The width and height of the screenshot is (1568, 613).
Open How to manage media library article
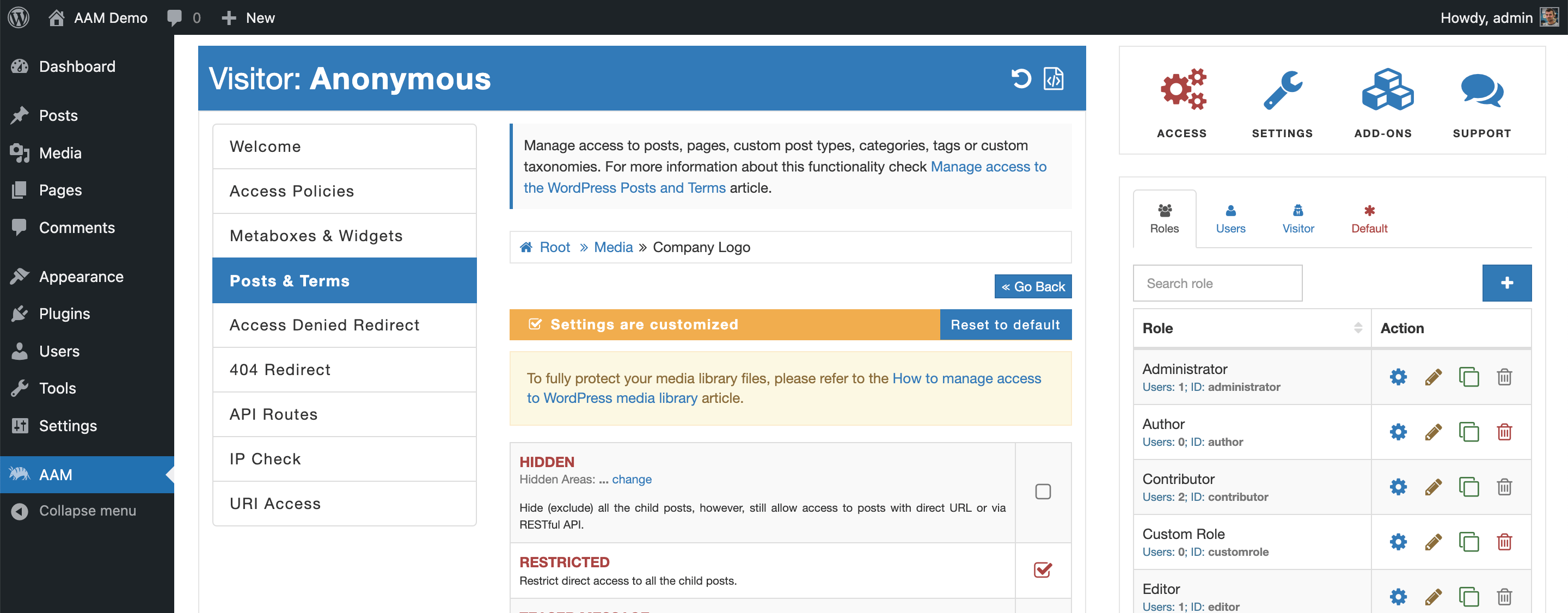(x=784, y=388)
